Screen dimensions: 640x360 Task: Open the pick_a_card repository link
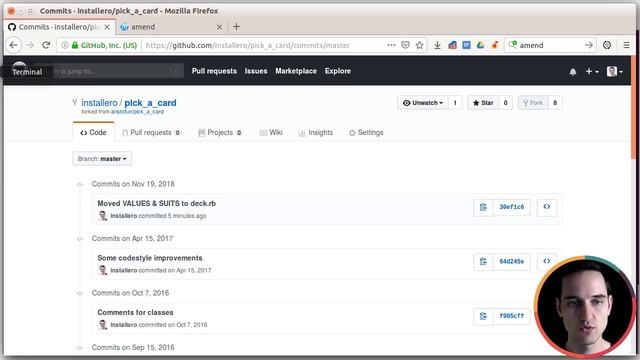tap(150, 103)
